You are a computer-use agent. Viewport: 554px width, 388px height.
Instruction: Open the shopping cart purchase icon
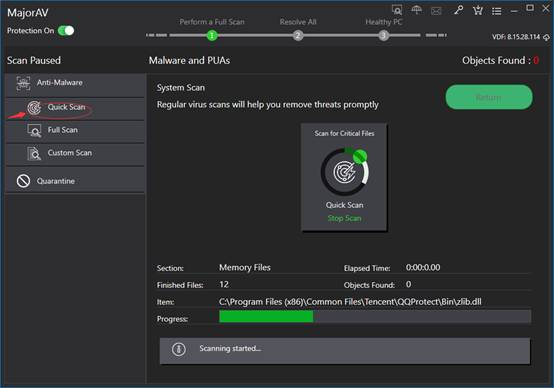pos(478,11)
